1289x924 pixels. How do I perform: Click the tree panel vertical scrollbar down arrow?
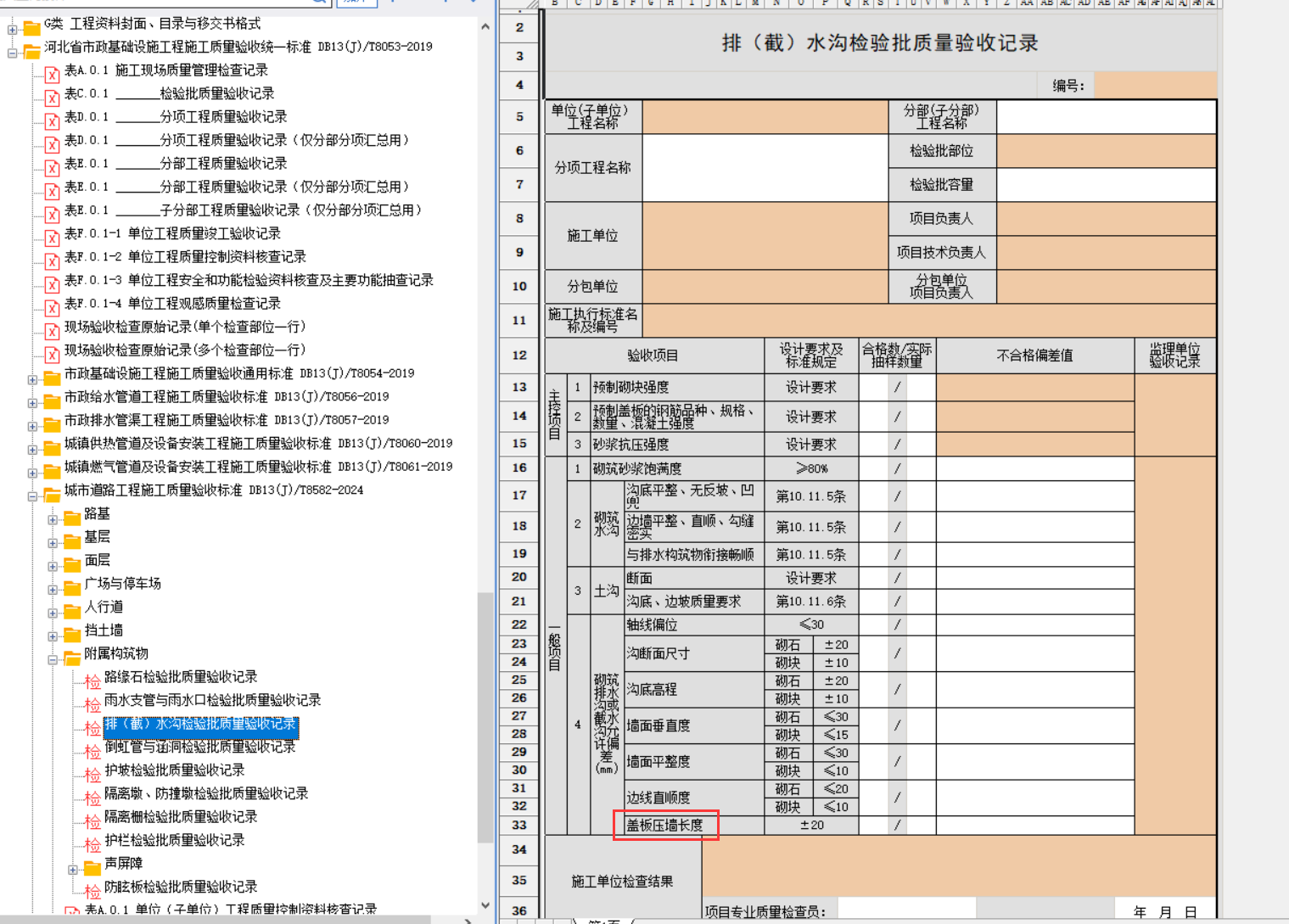pyautogui.click(x=485, y=905)
